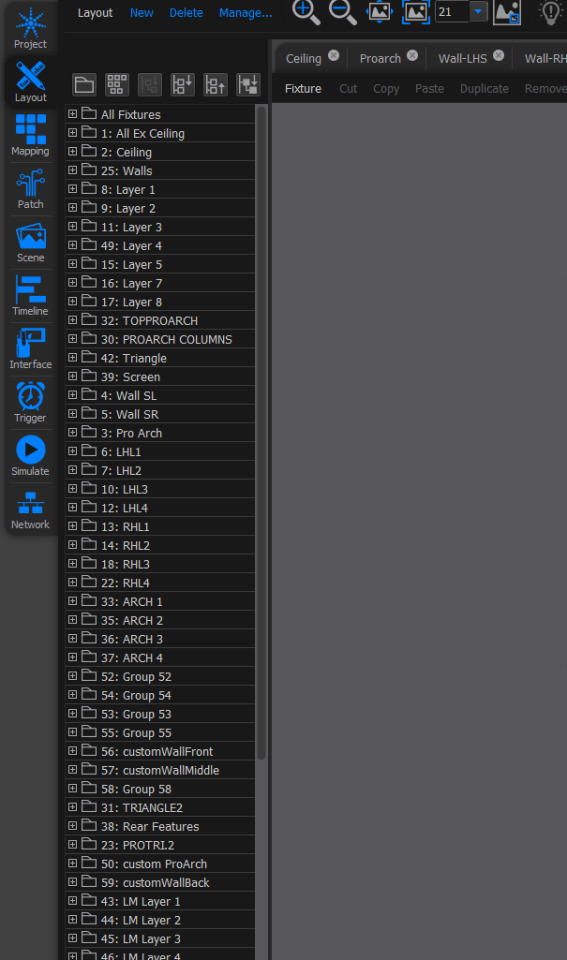The image size is (567, 960).
Task: Select the 30: PROARCH COLUMNS group
Action: click(x=160, y=339)
